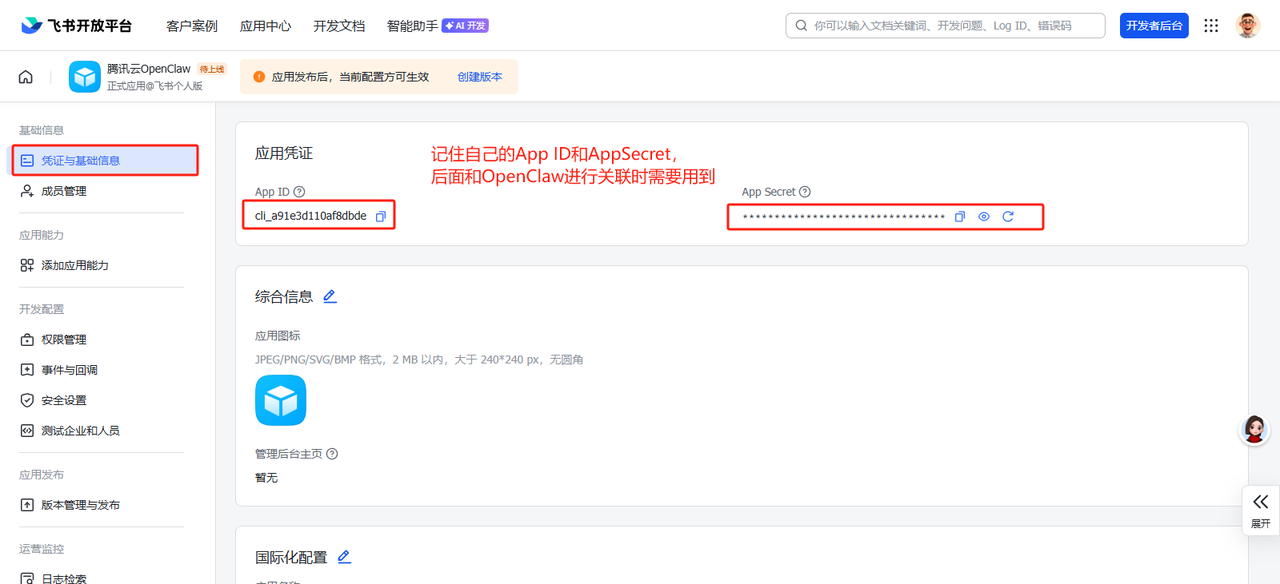The height and width of the screenshot is (584, 1280).
Task: Click the document search input field
Action: click(945, 26)
